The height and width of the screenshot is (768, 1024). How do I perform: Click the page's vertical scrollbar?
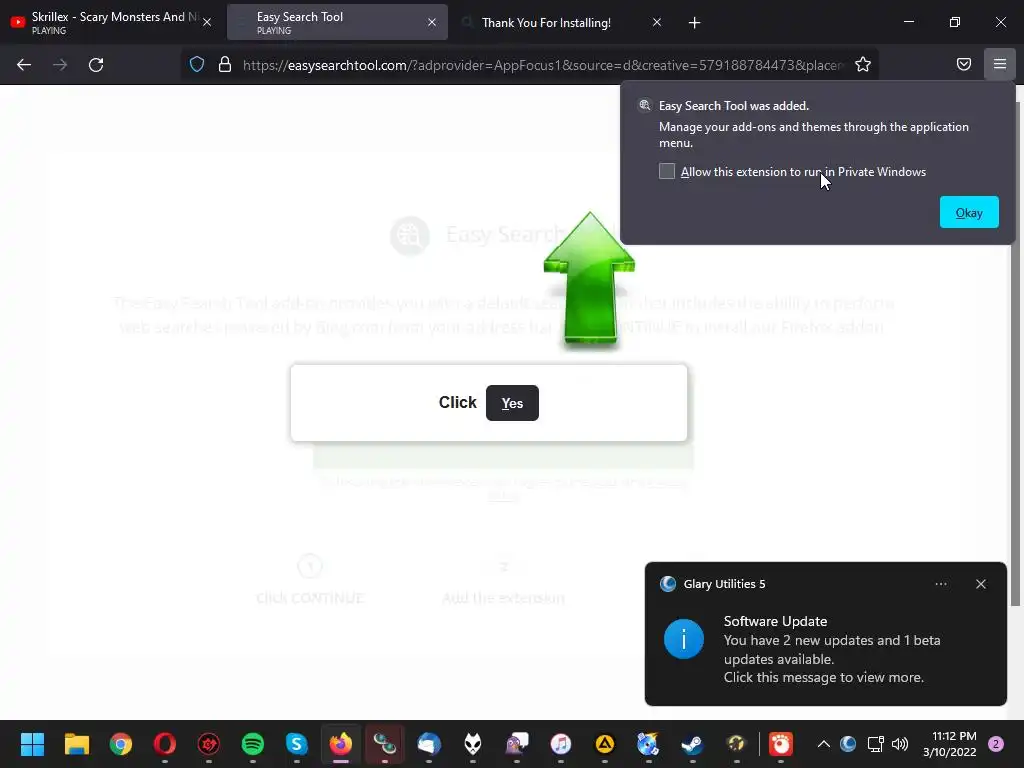click(1016, 353)
